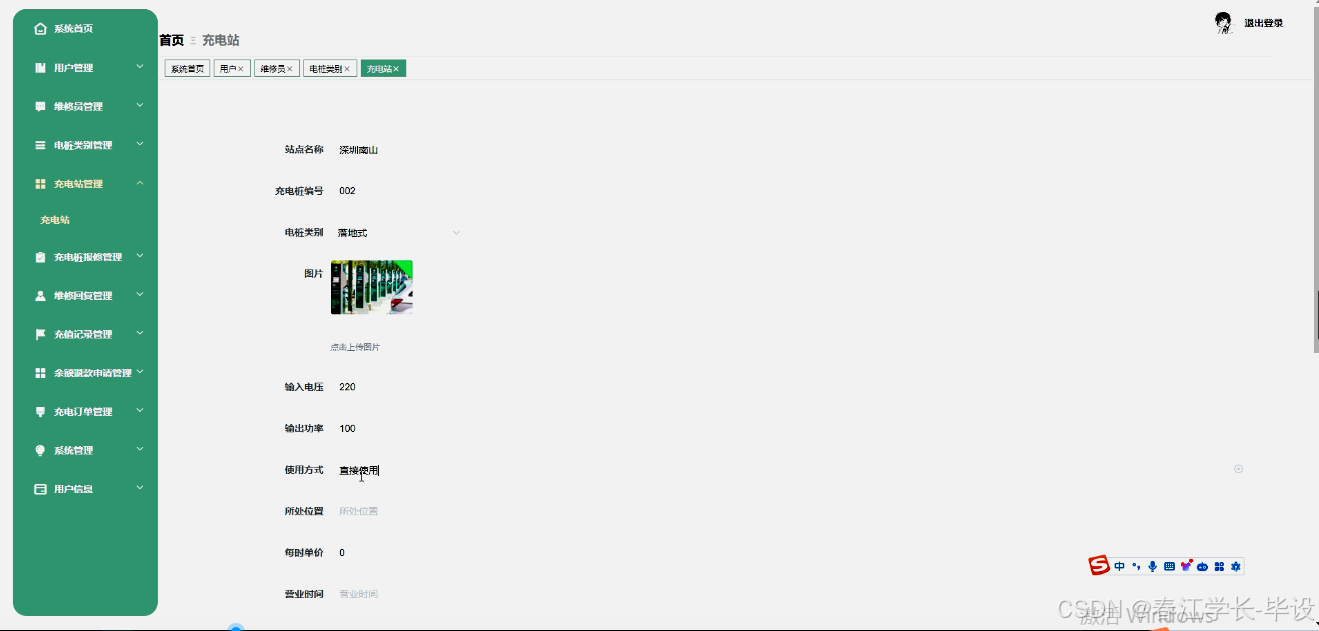Image resolution: width=1319 pixels, height=631 pixels.
Task: Click the 充值记录管理 flag icon
Action: point(41,334)
